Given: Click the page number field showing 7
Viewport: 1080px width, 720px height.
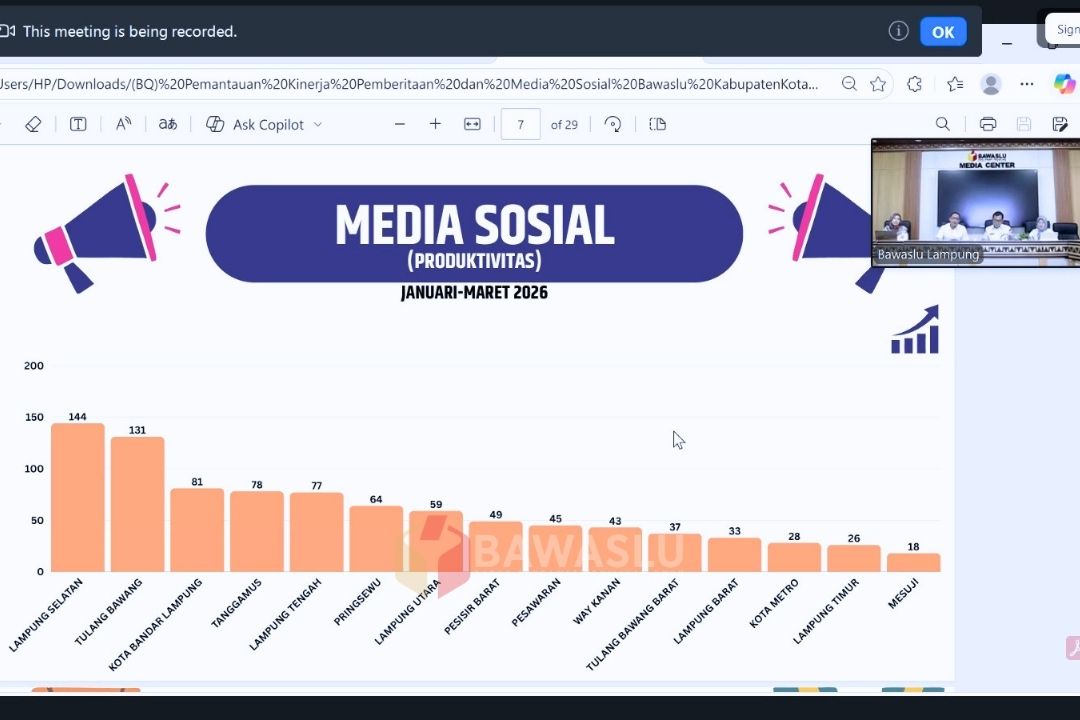Looking at the screenshot, I should [520, 125].
